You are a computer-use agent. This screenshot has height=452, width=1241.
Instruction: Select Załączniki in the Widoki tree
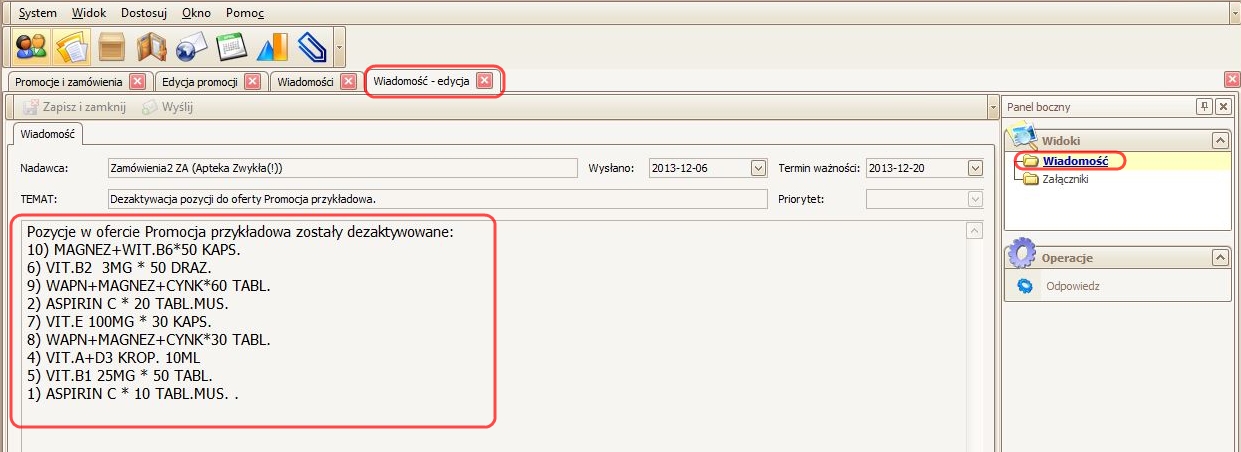[1065, 179]
